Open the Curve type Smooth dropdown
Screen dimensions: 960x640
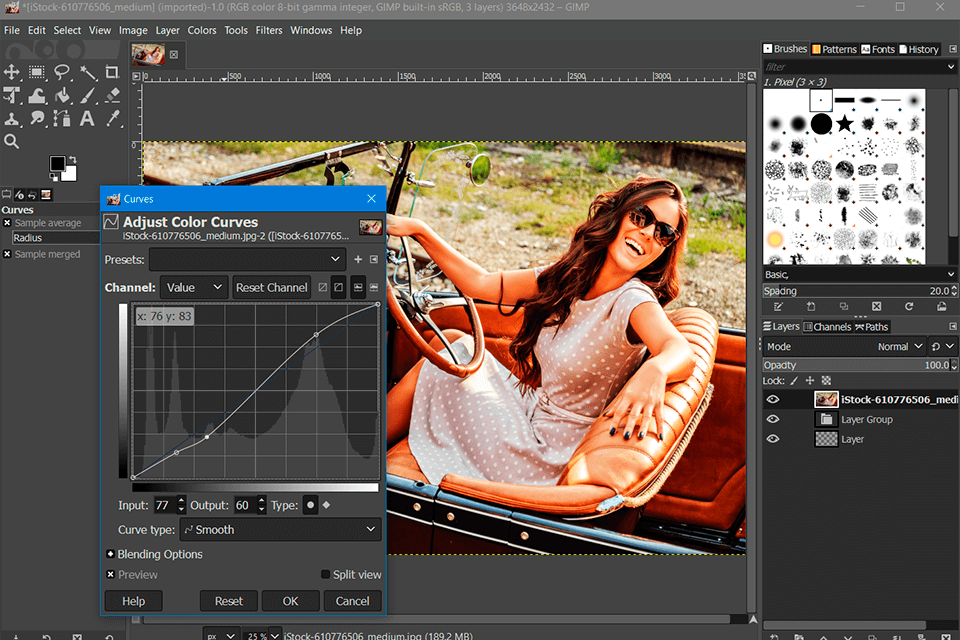(x=279, y=529)
